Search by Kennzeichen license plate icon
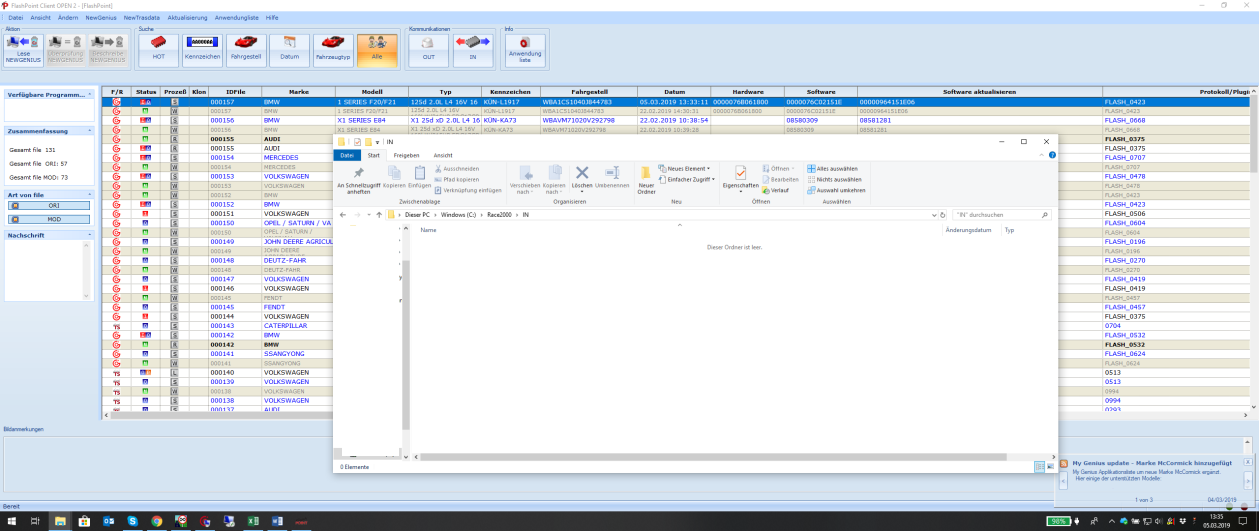The width and height of the screenshot is (1259, 531). click(x=202, y=50)
